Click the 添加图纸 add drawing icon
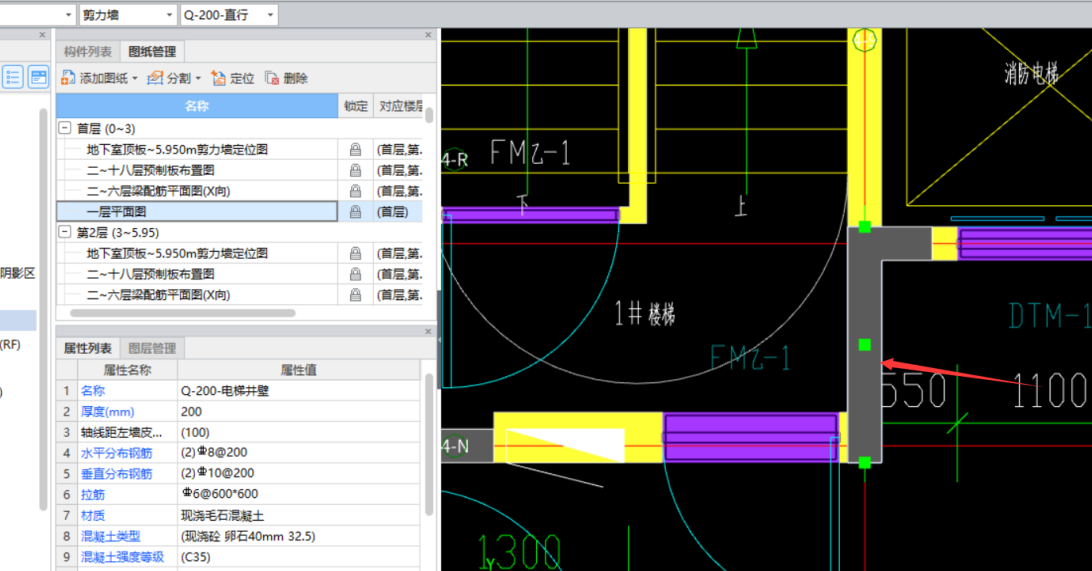 tap(68, 78)
